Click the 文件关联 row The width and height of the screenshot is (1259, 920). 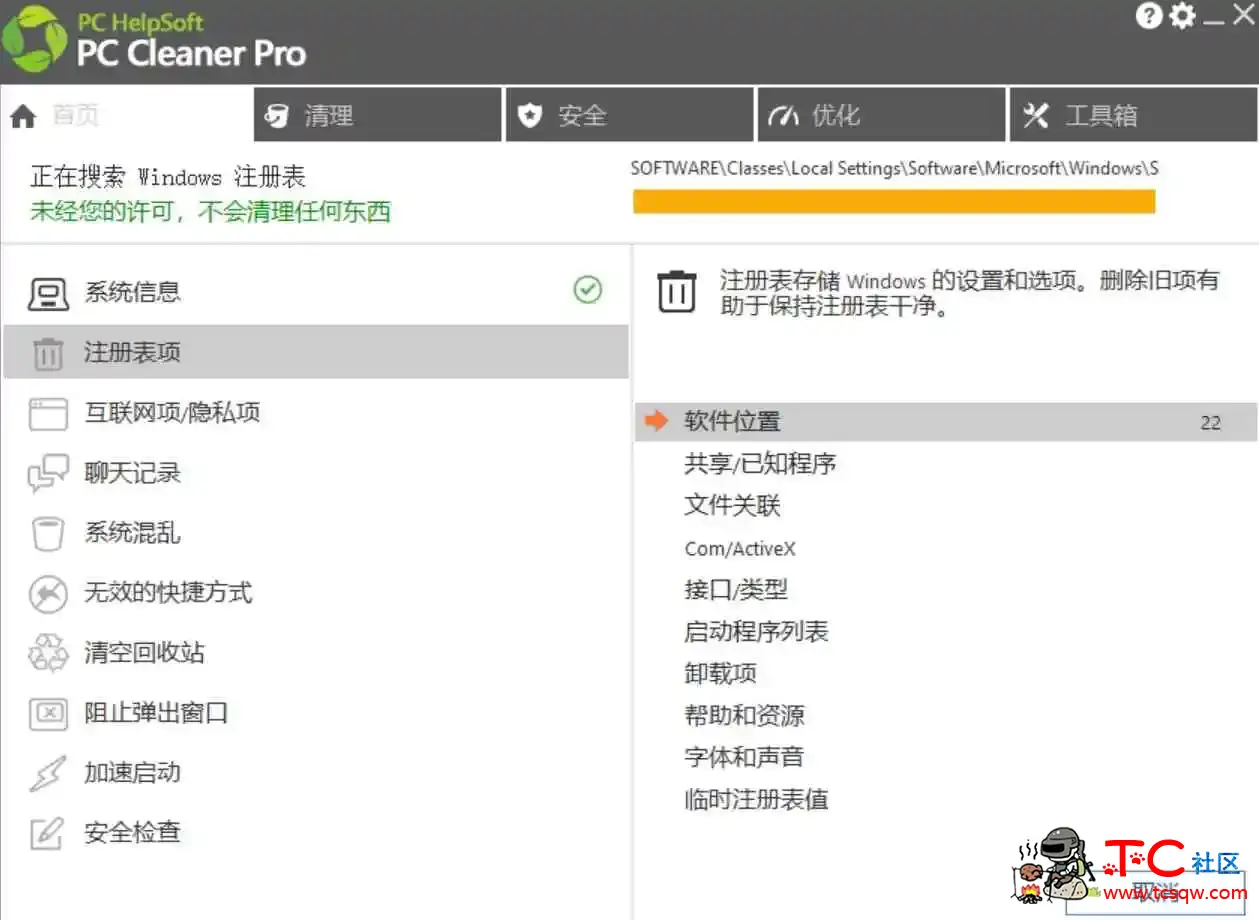[x=946, y=506]
